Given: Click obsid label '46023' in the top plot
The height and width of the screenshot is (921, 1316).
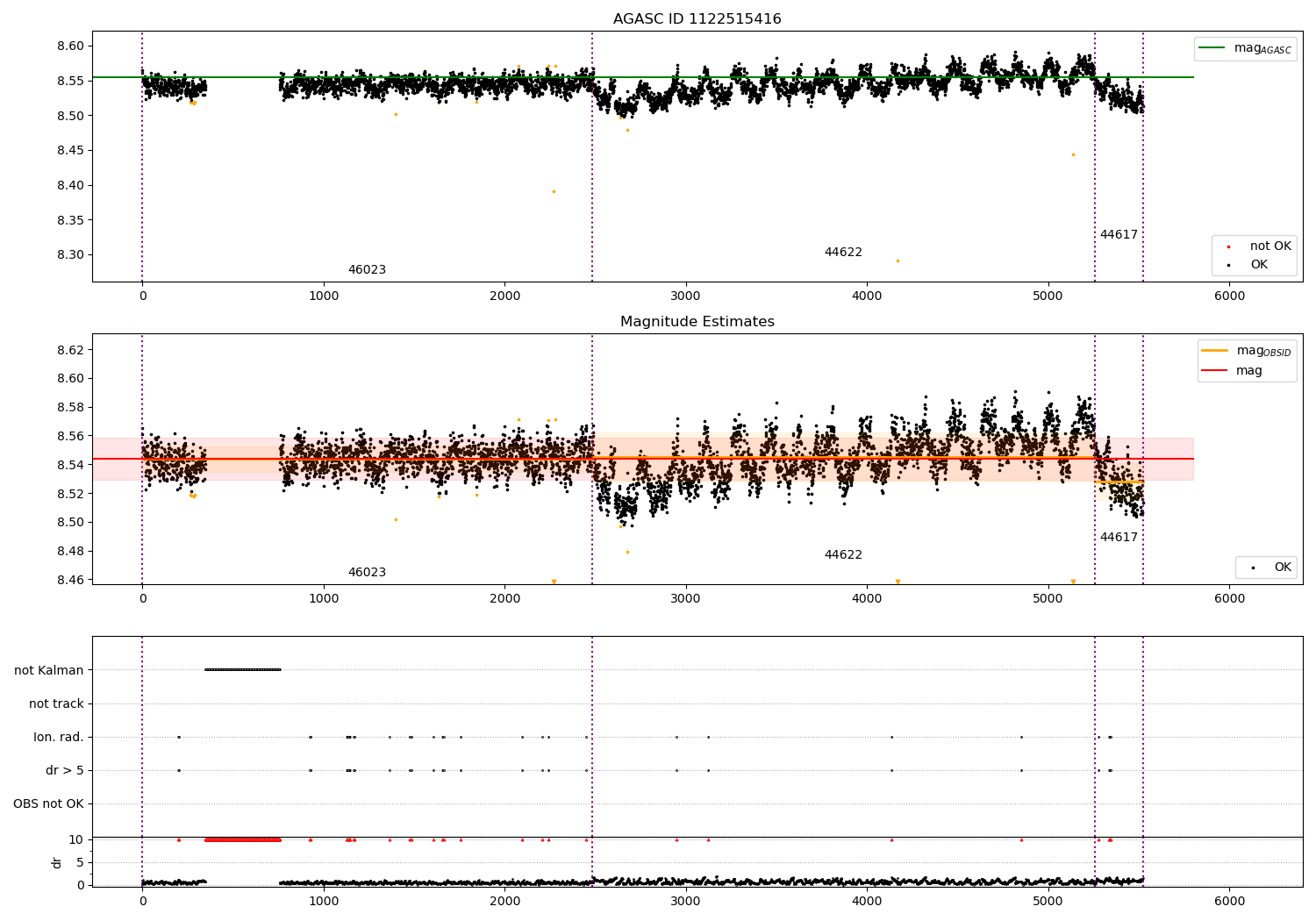Looking at the screenshot, I should click(367, 270).
